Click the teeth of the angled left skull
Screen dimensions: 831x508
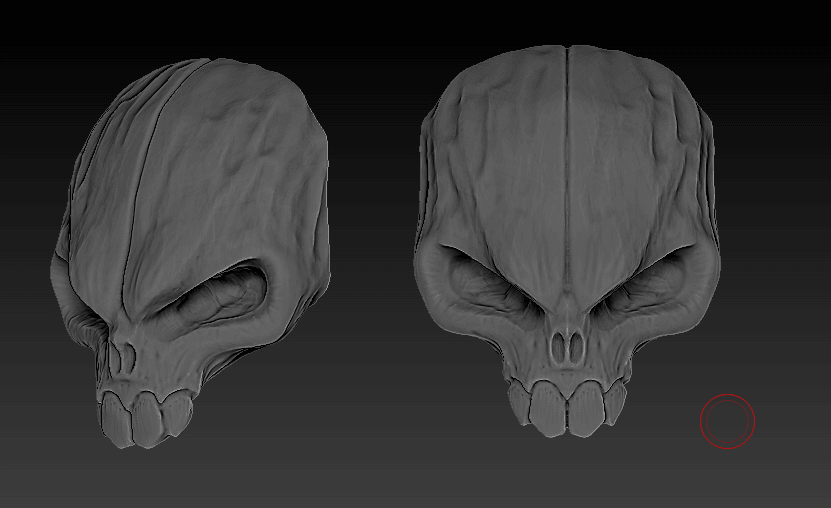click(x=145, y=418)
